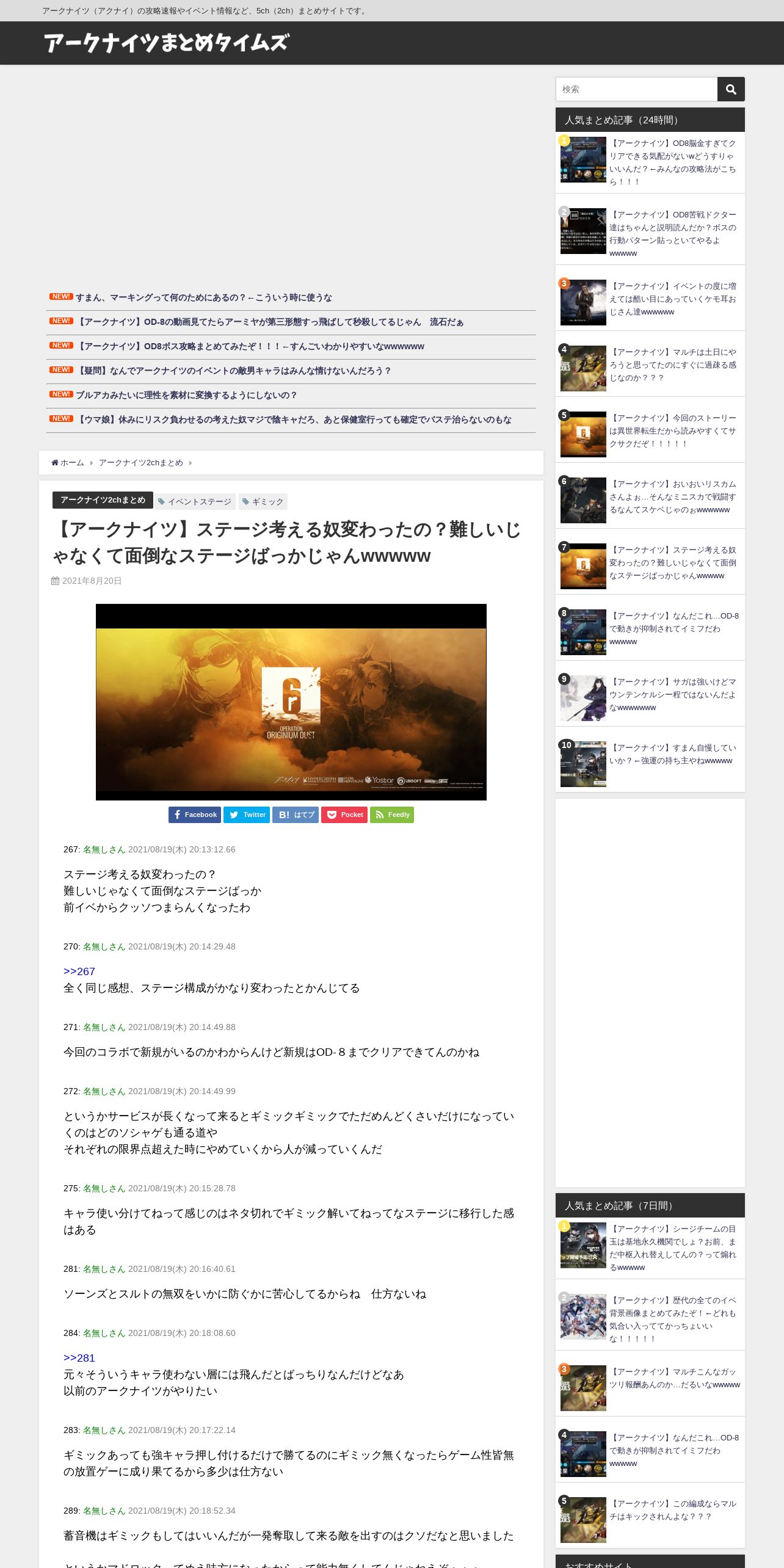Image resolution: width=784 pixels, height=1568 pixels.
Task: Open 7日間 rank 2 thumbnail 歴代イベ背景画像
Action: click(583, 1317)
